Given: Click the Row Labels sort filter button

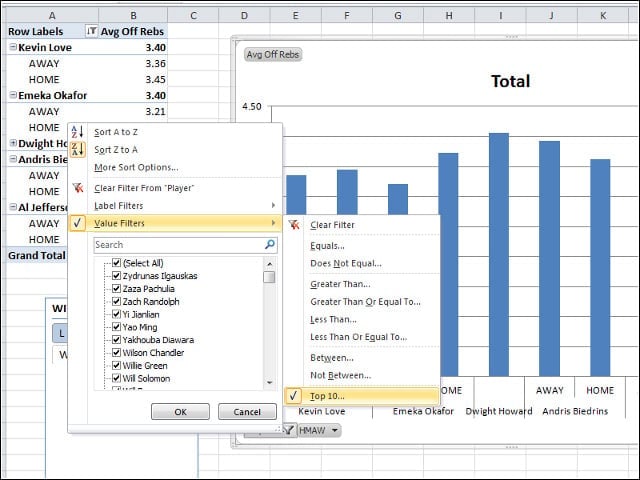Looking at the screenshot, I should [x=91, y=31].
